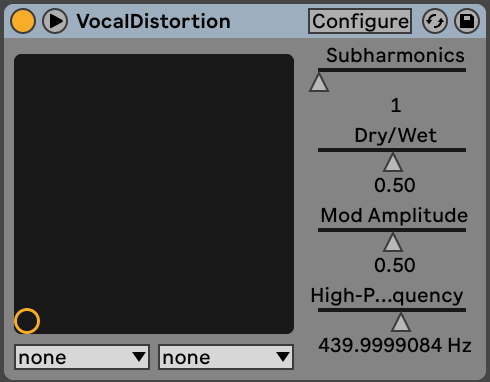Open the left none dropdown for the X axis
The height and width of the screenshot is (382, 490).
coord(82,357)
